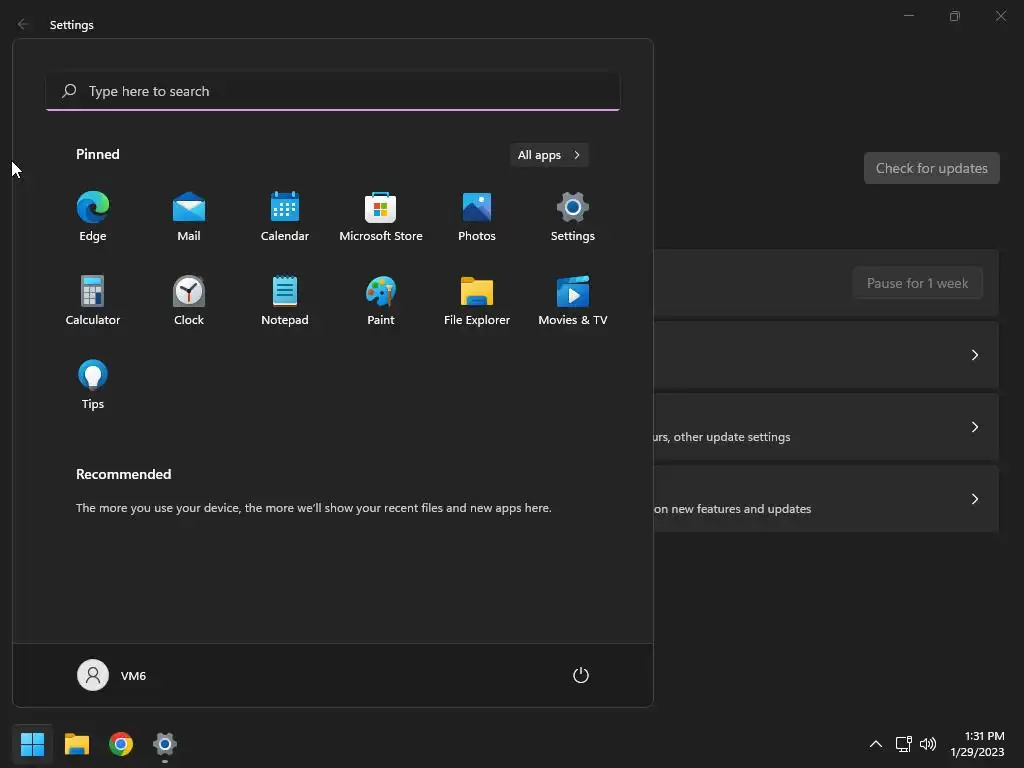Screen dimensions: 1024x768
Task: Open the Calendar app
Action: [285, 217]
